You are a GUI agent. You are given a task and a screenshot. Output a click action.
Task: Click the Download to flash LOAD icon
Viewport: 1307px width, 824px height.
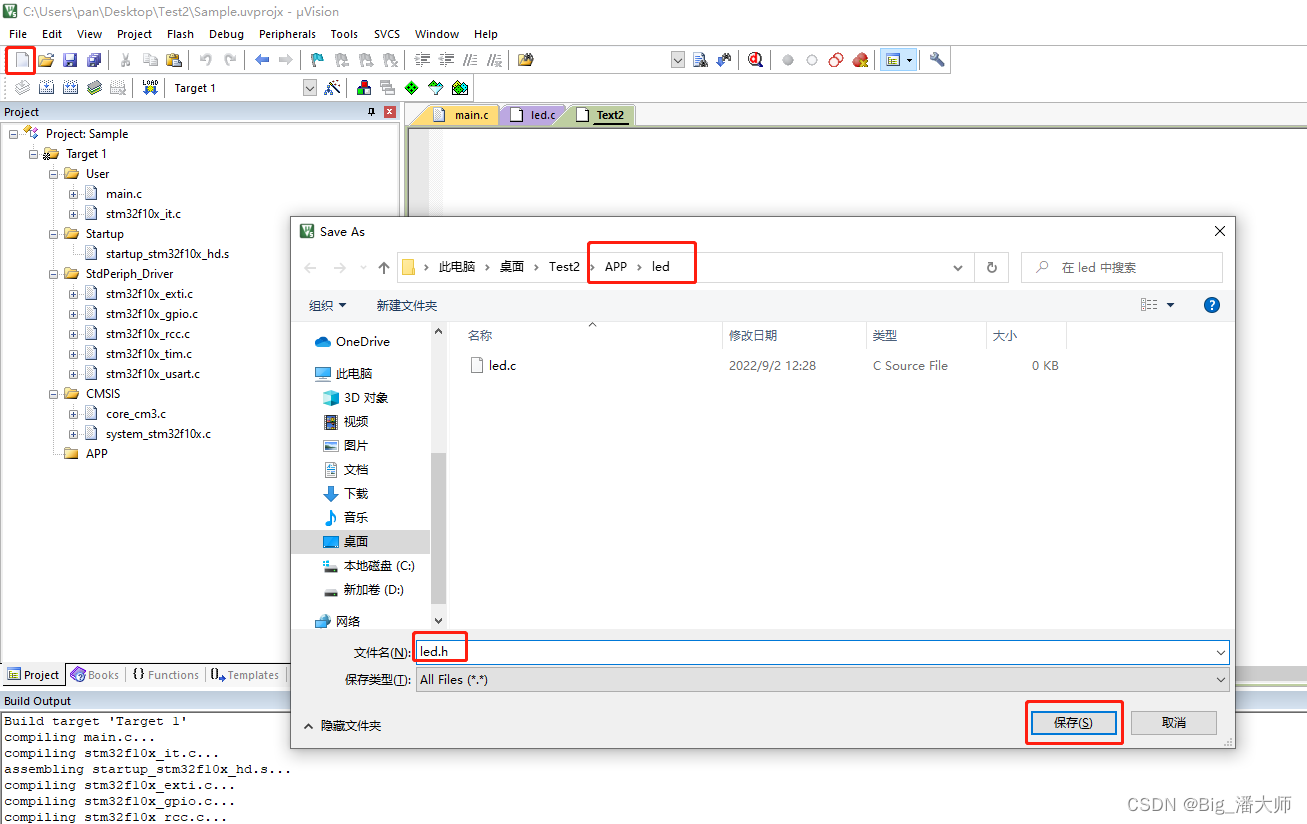[x=150, y=88]
